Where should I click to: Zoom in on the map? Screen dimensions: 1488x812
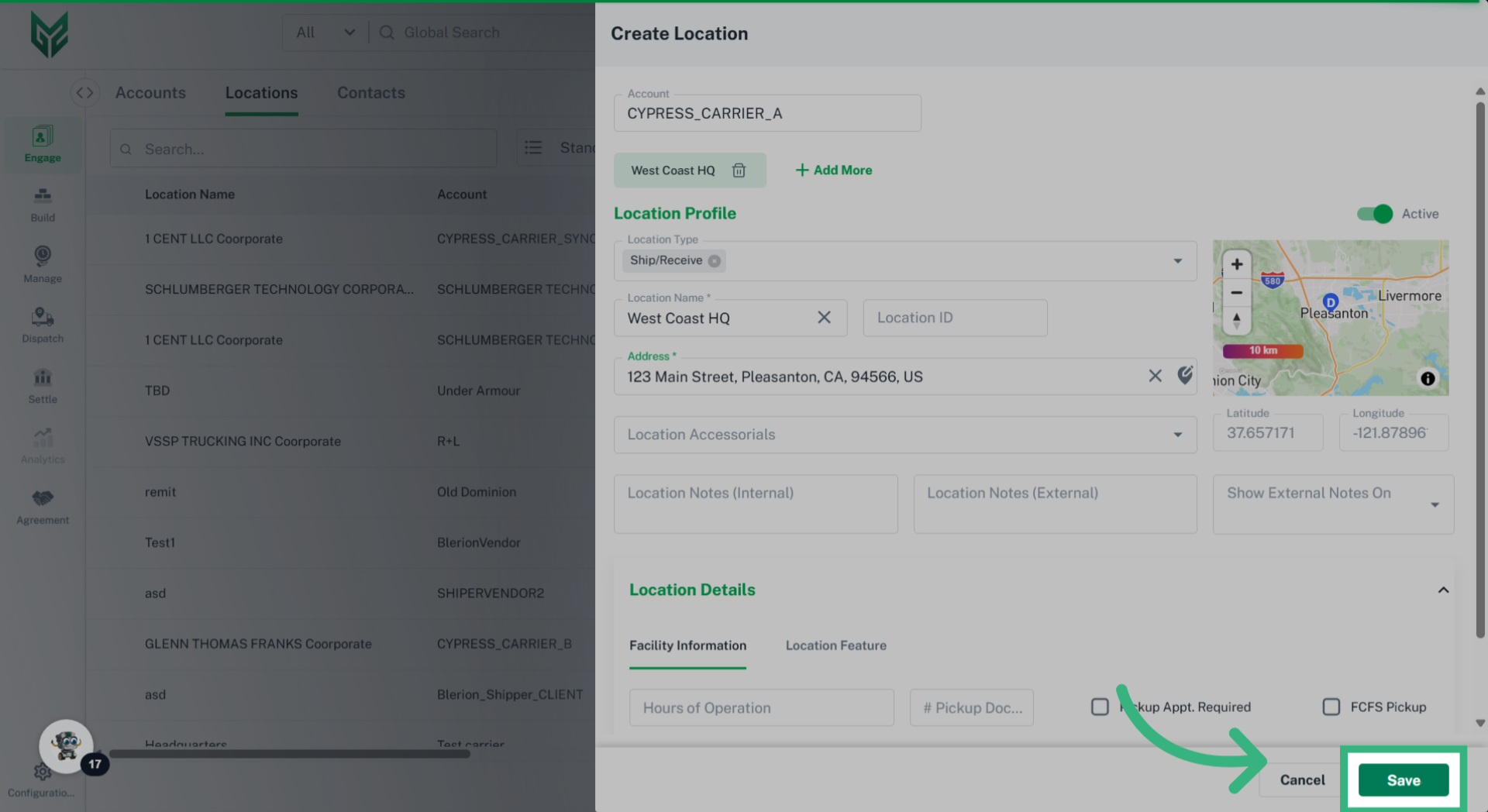[1237, 264]
